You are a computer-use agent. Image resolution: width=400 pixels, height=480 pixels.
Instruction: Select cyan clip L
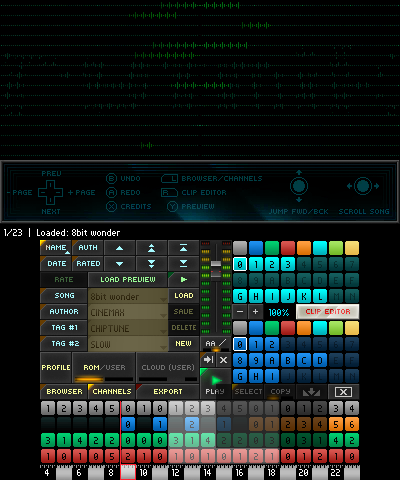click(x=320, y=296)
